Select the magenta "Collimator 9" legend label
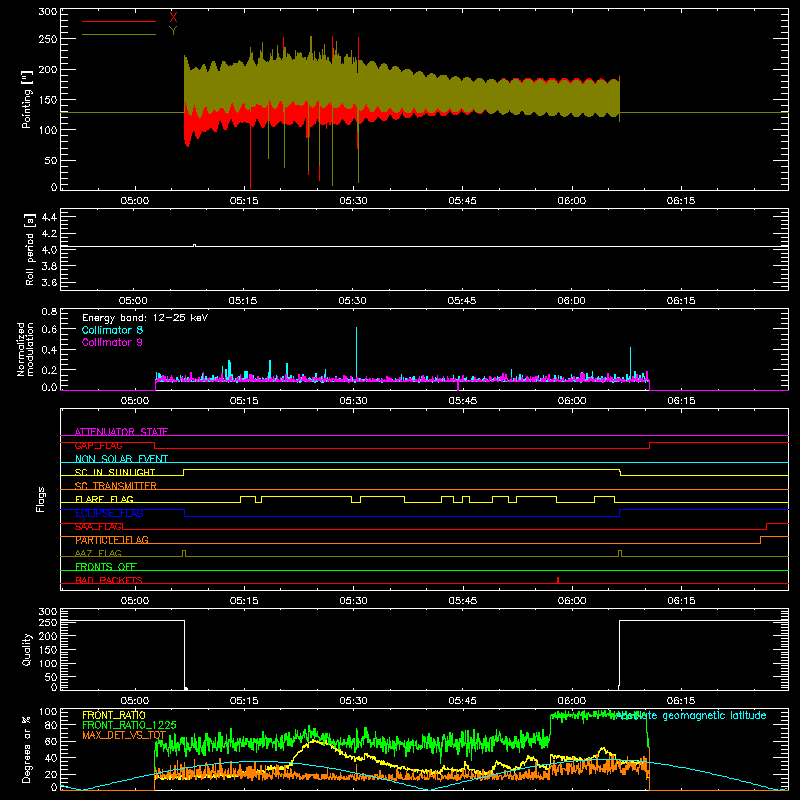The width and height of the screenshot is (800, 800). pyautogui.click(x=112, y=342)
